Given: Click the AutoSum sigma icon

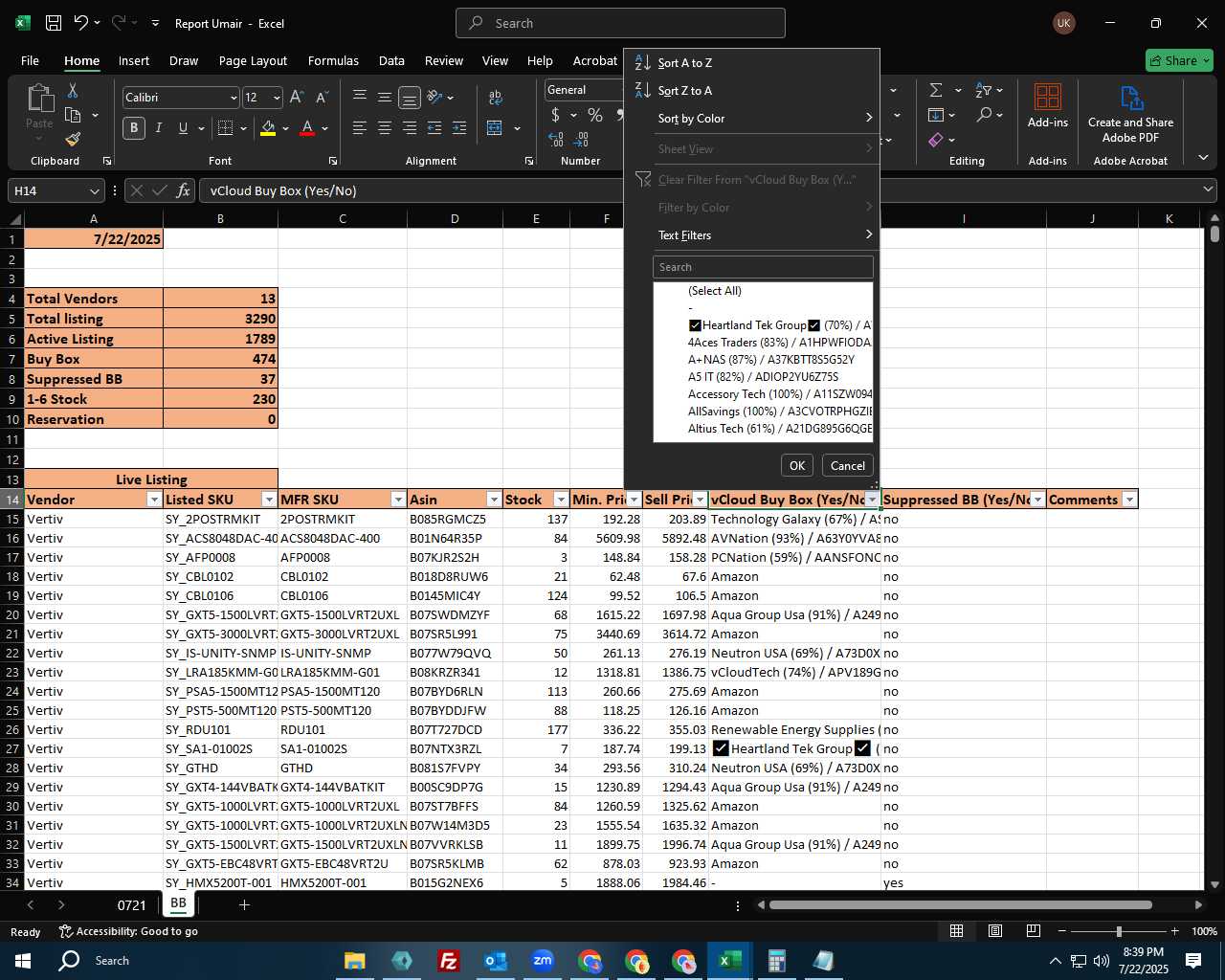Looking at the screenshot, I should pyautogui.click(x=936, y=90).
